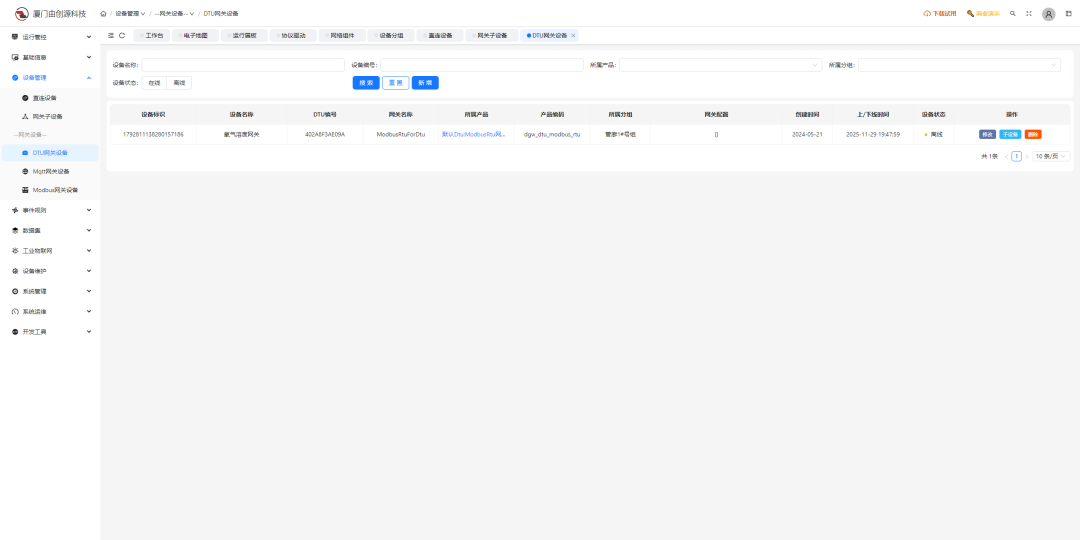
Task: Open the 默认DtuModbusRtu product link
Action: [x=473, y=134]
